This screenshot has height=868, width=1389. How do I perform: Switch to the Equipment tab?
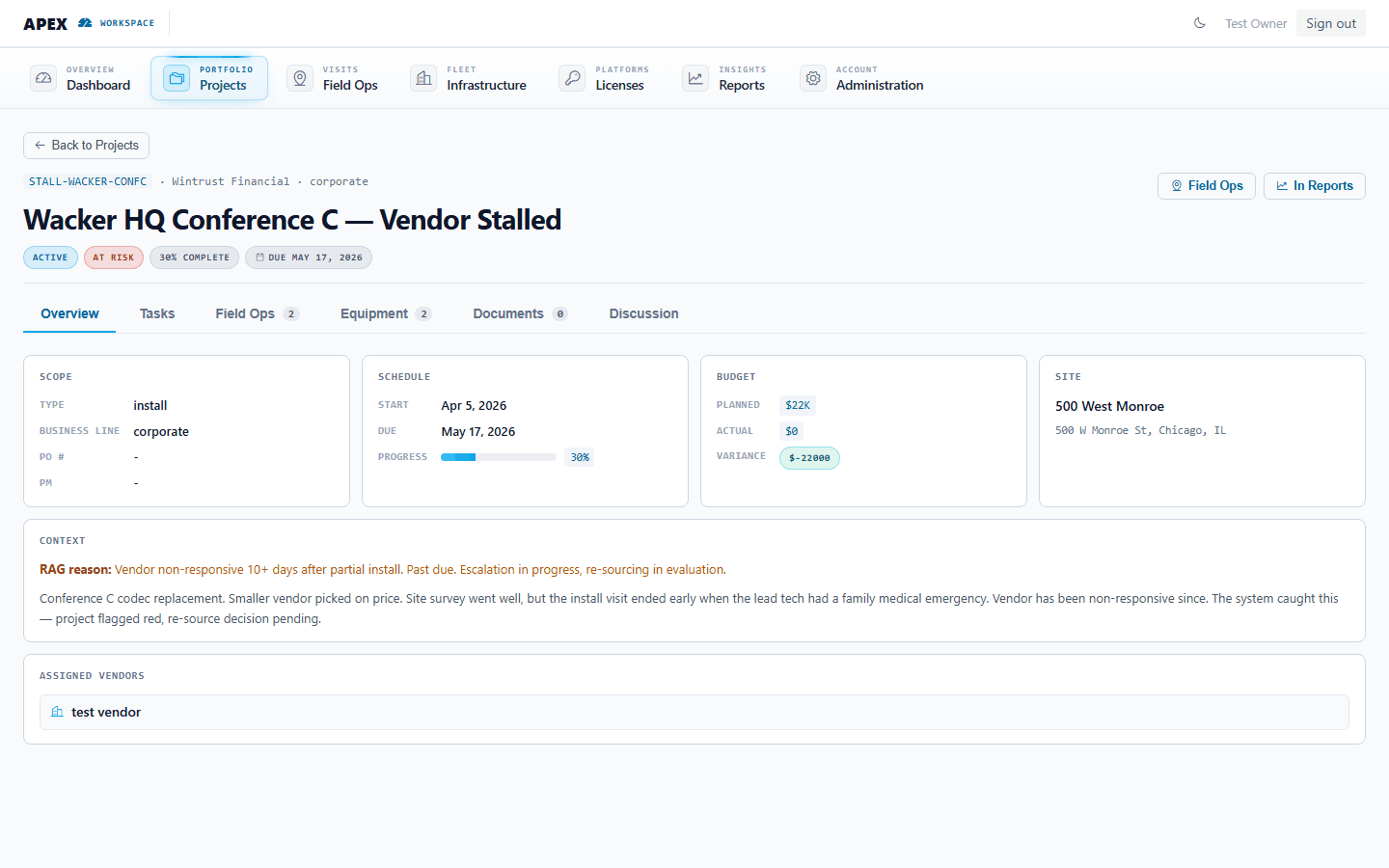[x=386, y=313]
